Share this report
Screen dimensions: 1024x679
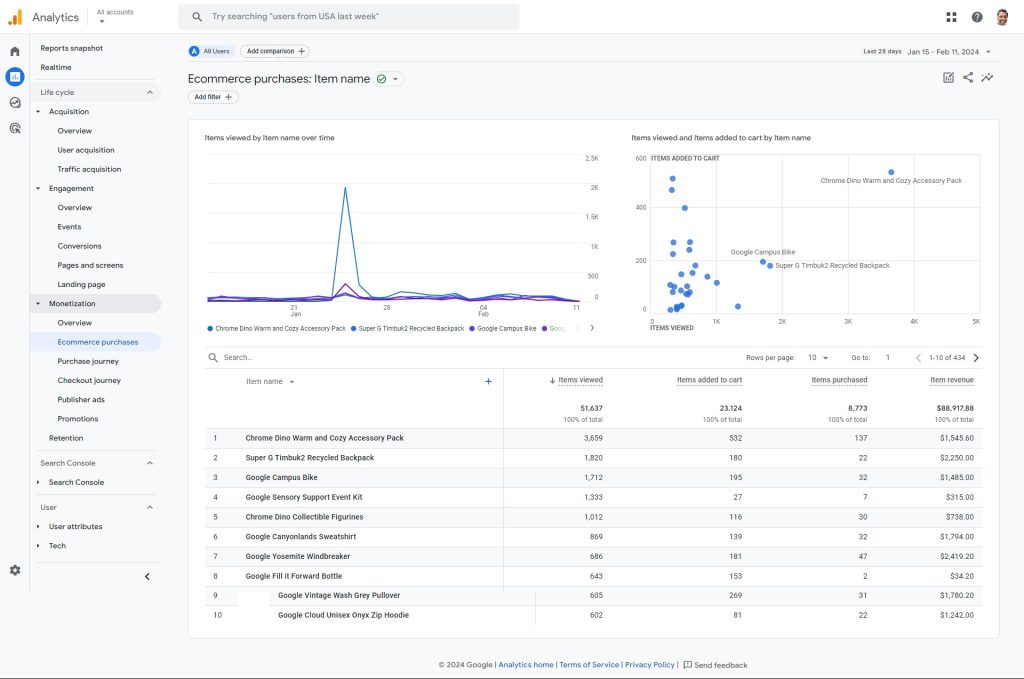pos(968,78)
